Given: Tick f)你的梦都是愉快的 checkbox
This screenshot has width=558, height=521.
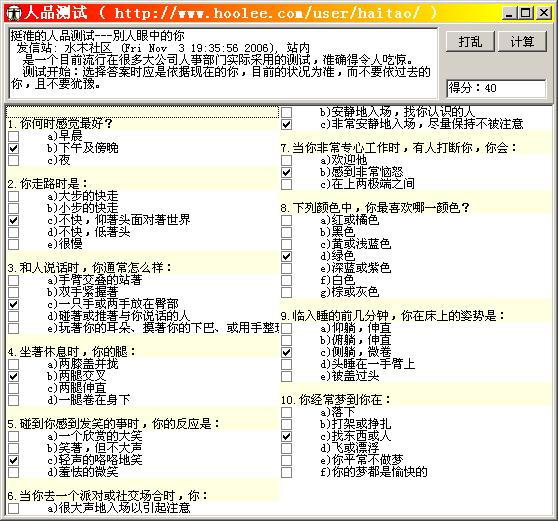Looking at the screenshot, I should pos(286,472).
